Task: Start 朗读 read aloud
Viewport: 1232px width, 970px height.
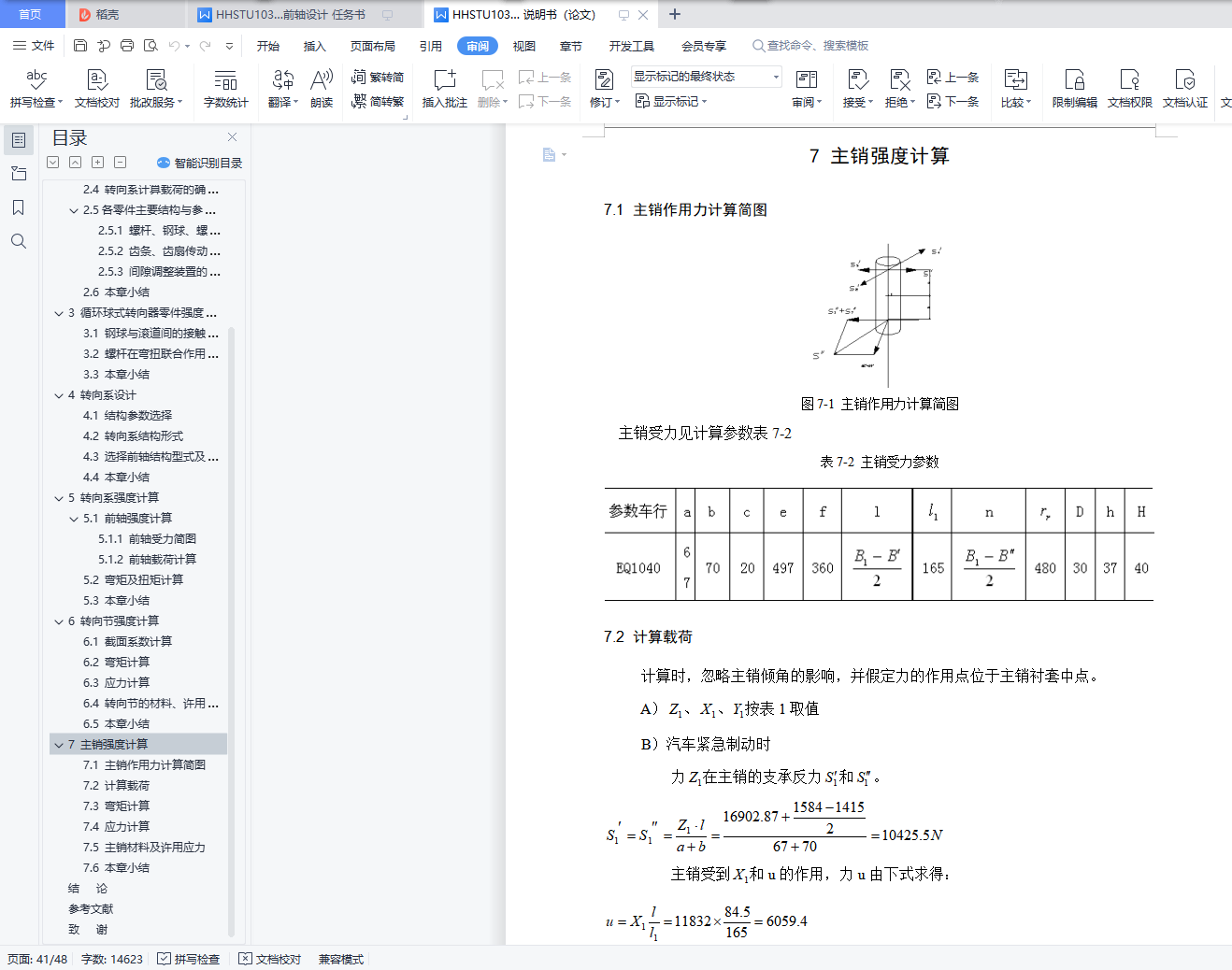Action: [x=322, y=89]
